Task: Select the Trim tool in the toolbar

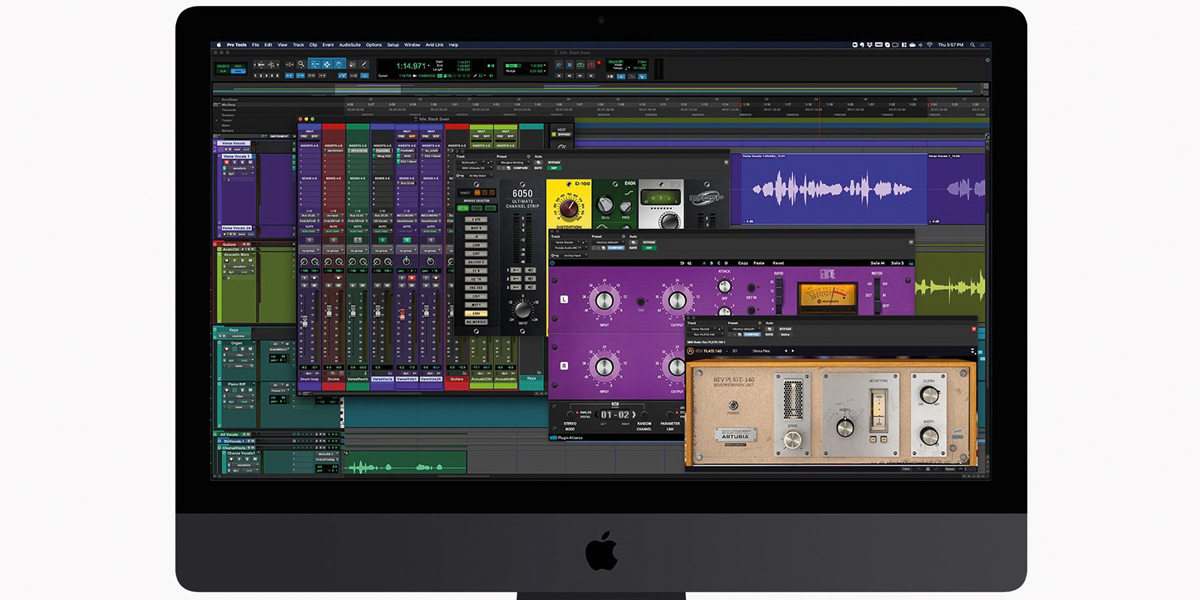Action: tap(315, 64)
